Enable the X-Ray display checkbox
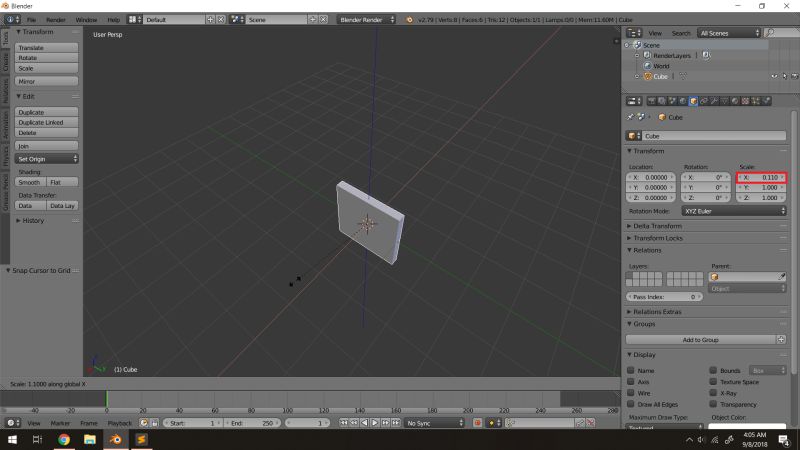 click(713, 392)
